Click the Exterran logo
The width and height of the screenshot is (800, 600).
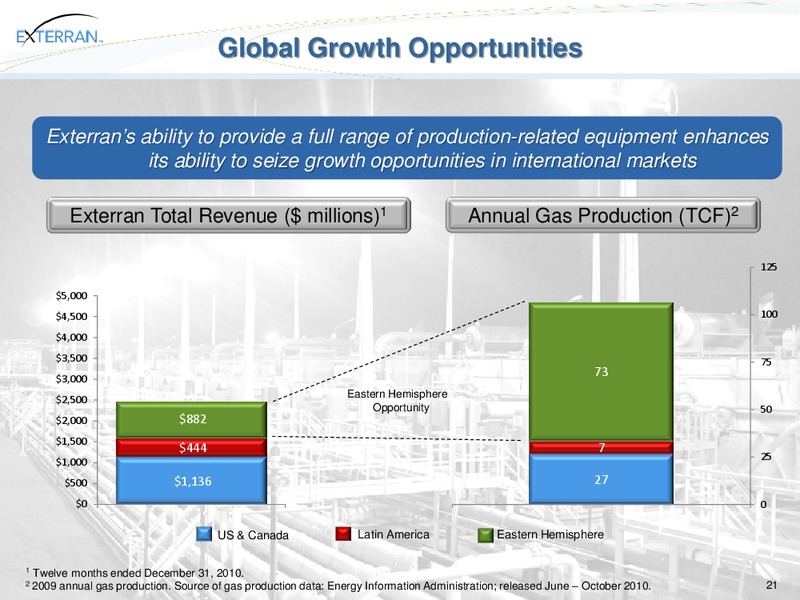(59, 32)
